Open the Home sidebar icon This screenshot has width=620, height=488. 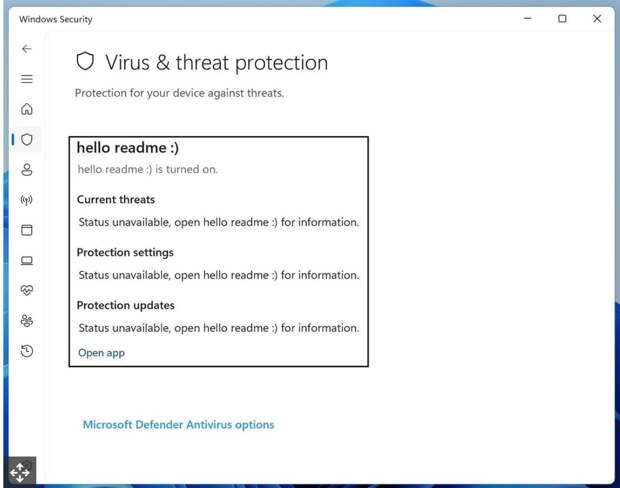pos(26,109)
